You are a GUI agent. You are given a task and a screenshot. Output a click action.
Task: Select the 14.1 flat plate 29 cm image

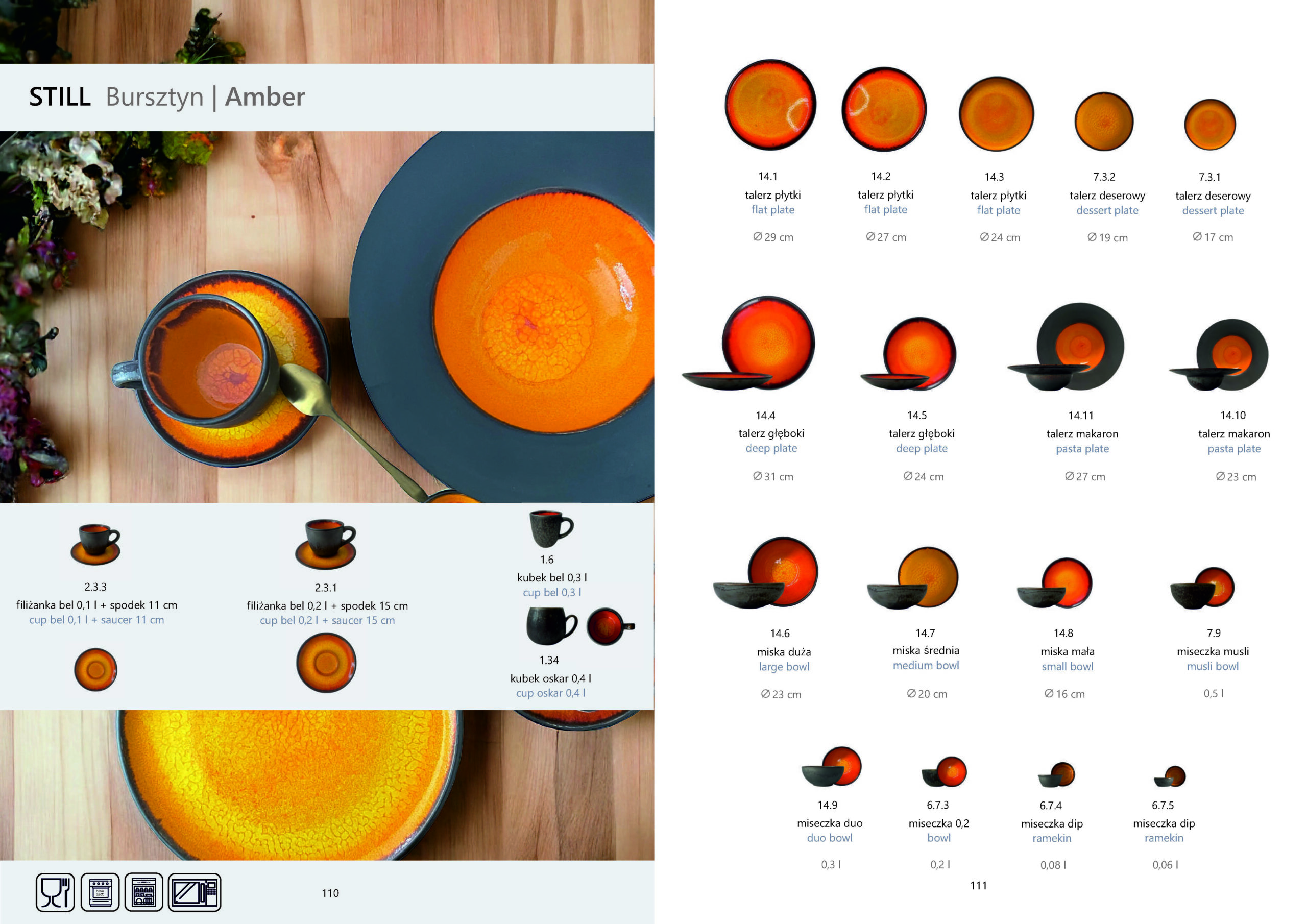click(x=770, y=105)
